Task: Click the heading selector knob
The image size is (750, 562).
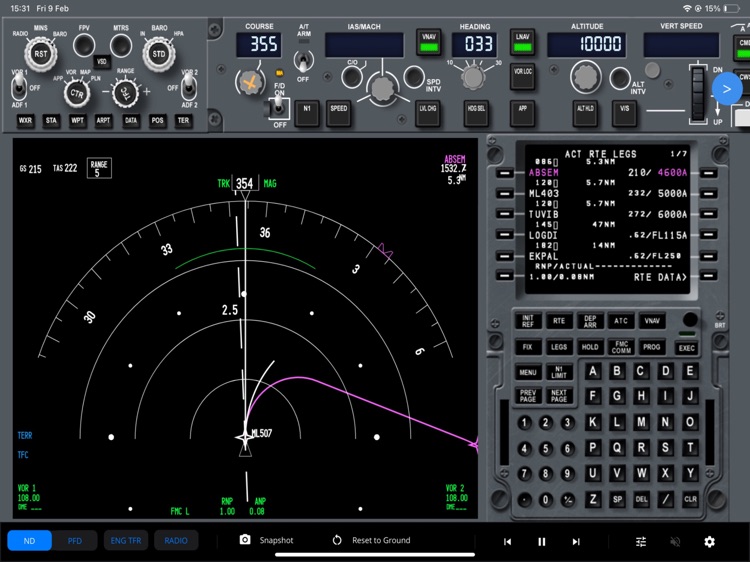Action: 473,78
